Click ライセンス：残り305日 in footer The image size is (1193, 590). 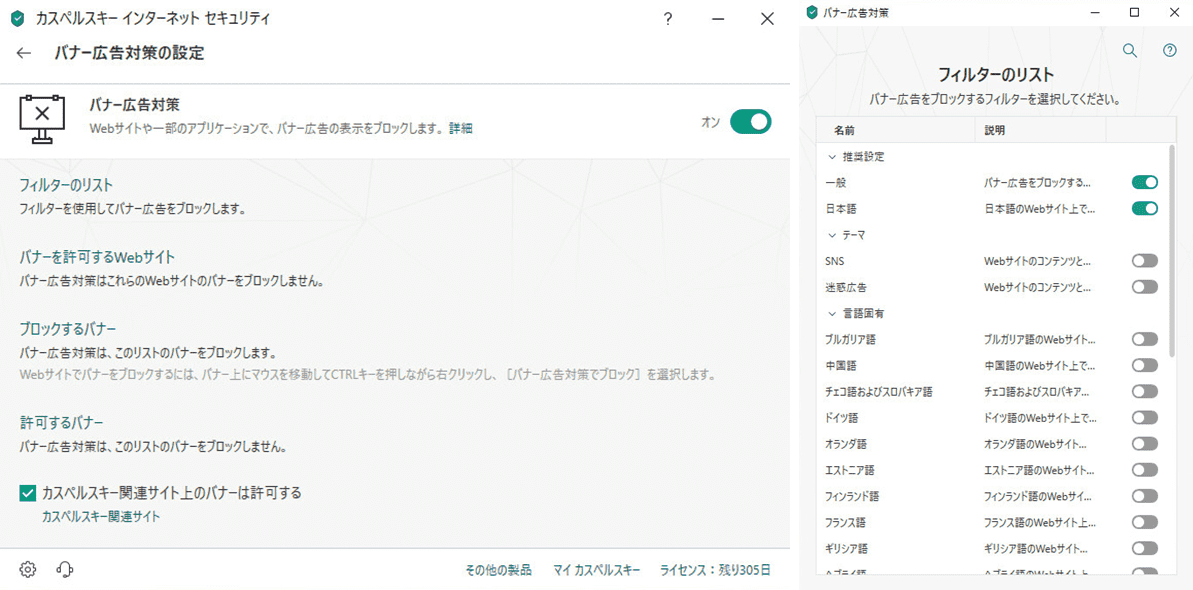click(x=715, y=569)
